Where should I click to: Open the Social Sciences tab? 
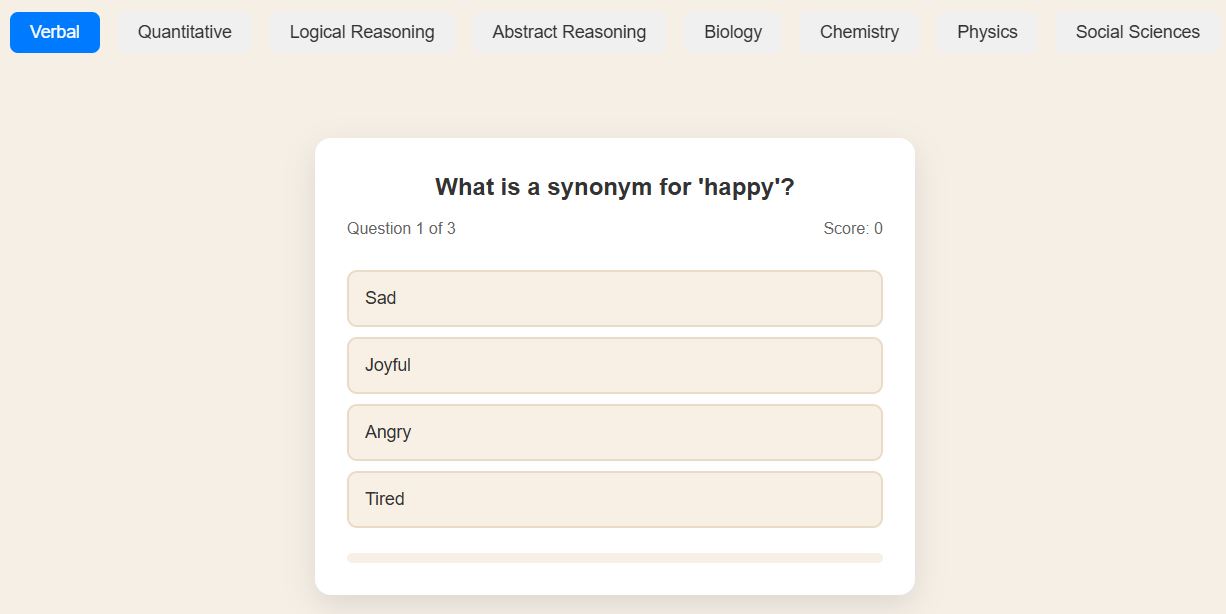coord(1138,32)
